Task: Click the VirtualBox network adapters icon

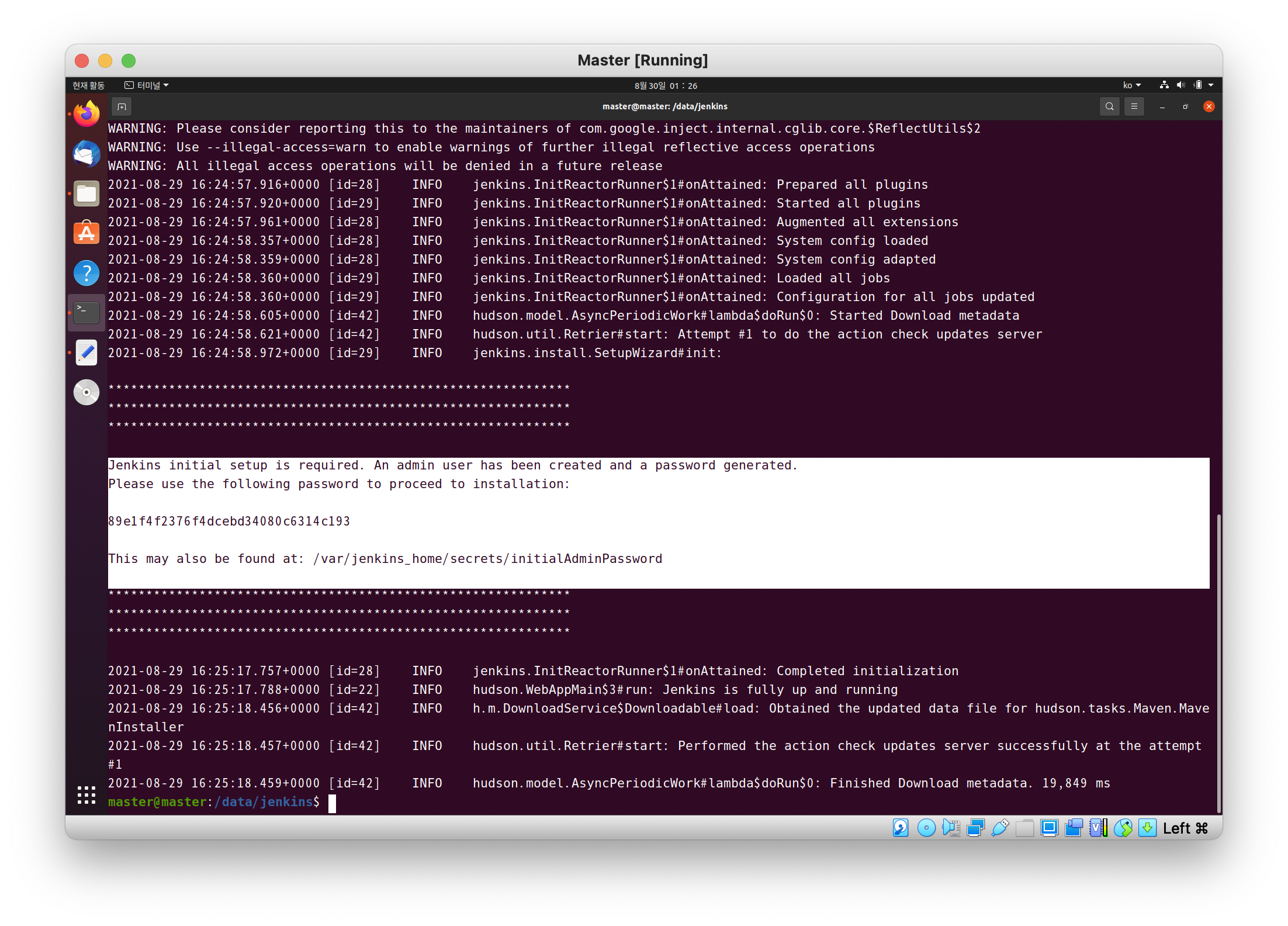Action: 975,828
